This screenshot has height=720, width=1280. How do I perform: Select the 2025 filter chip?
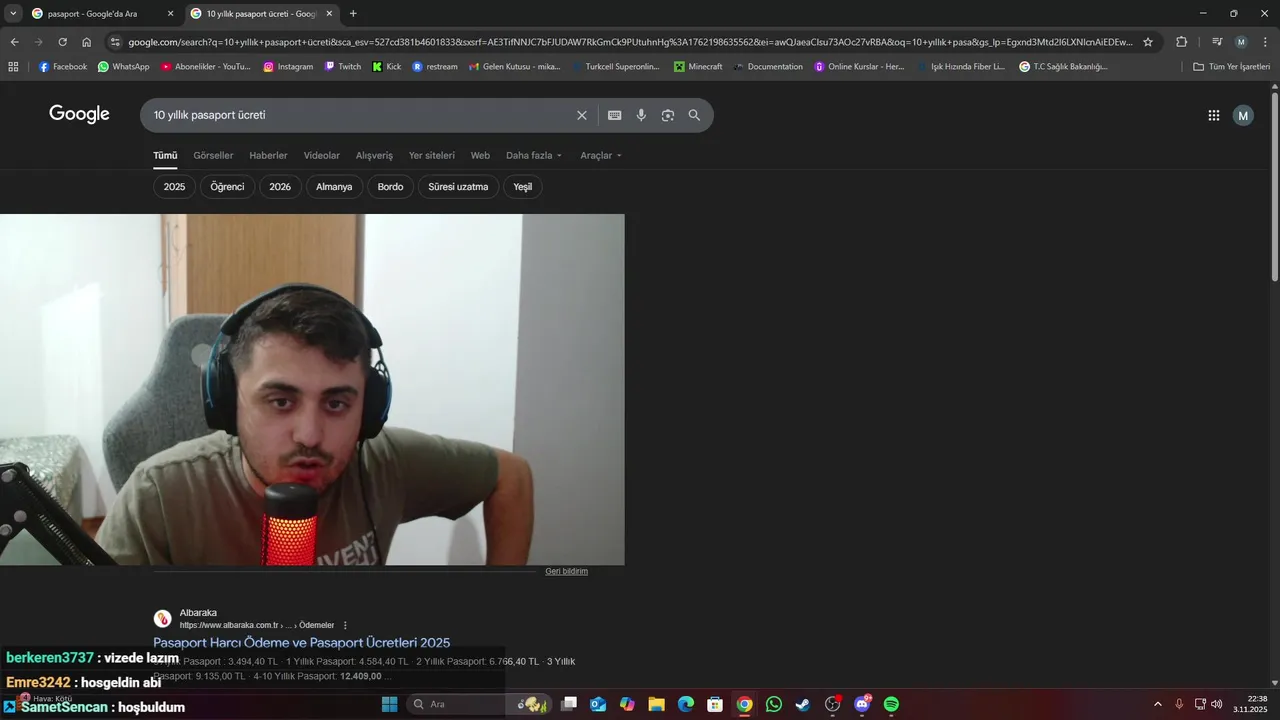pos(175,187)
